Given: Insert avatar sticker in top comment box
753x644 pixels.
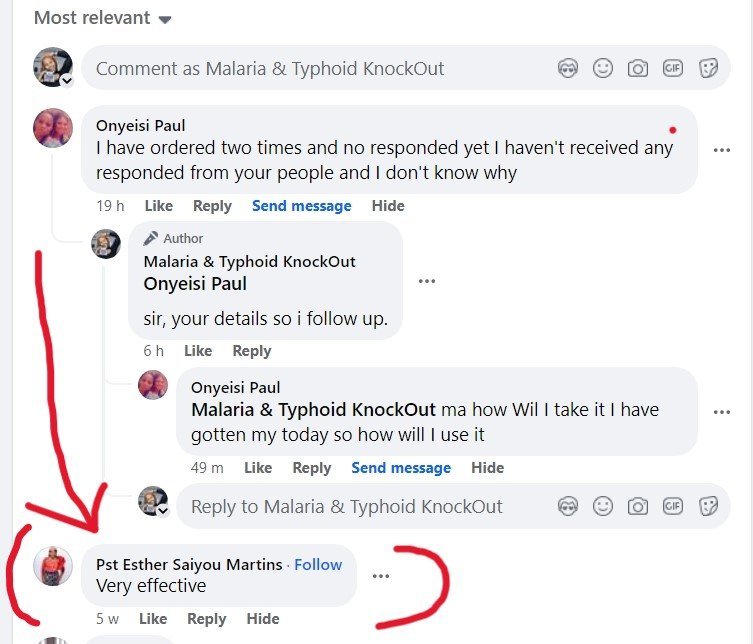Looking at the screenshot, I should point(568,68).
